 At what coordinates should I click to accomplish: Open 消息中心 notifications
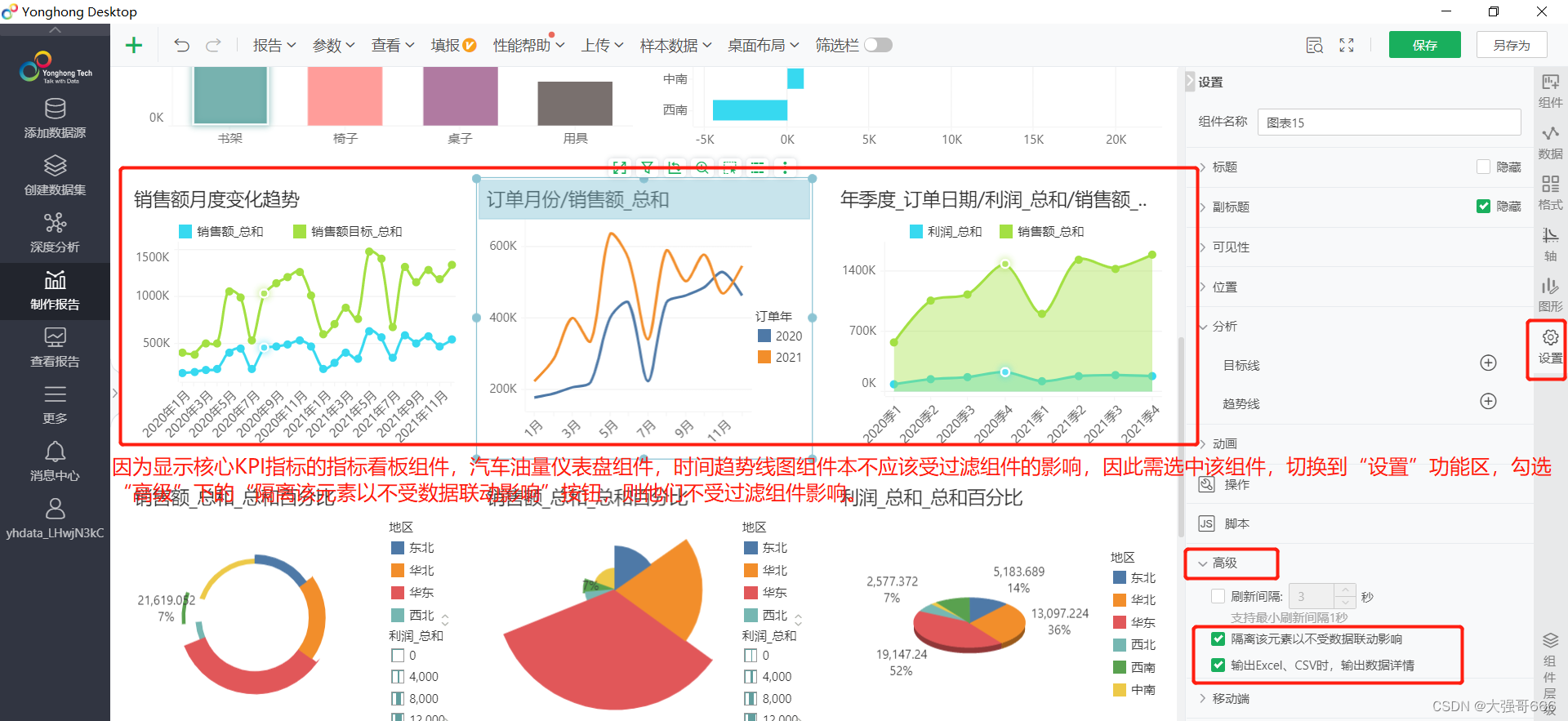pyautogui.click(x=55, y=461)
